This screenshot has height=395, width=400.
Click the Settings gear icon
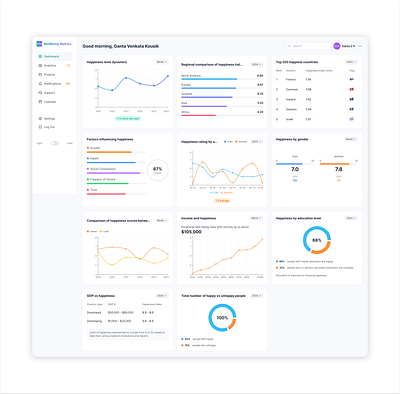click(40, 119)
